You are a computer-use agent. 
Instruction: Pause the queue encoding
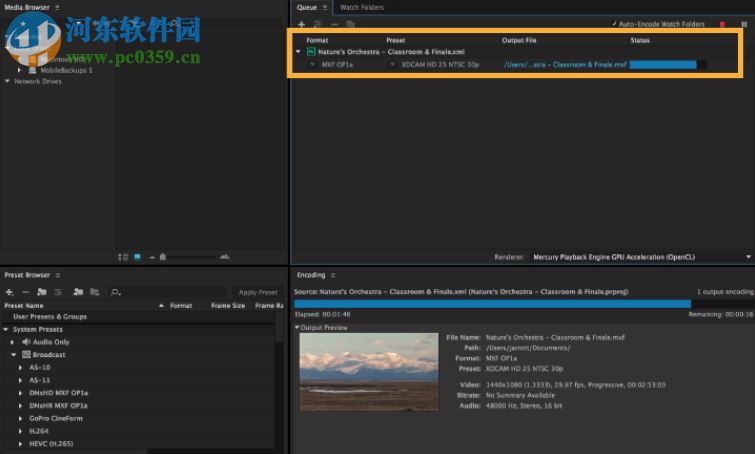pyautogui.click(x=744, y=24)
